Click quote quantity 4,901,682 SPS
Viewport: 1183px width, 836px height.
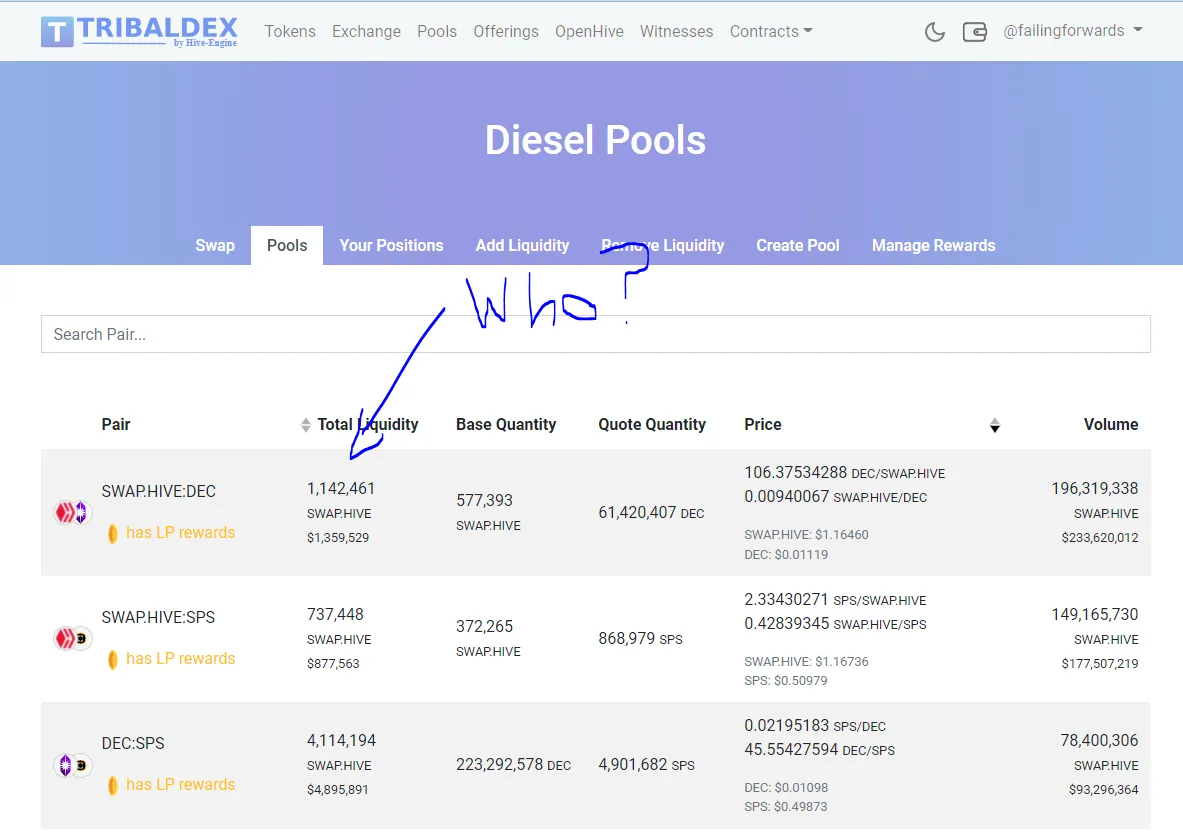646,764
